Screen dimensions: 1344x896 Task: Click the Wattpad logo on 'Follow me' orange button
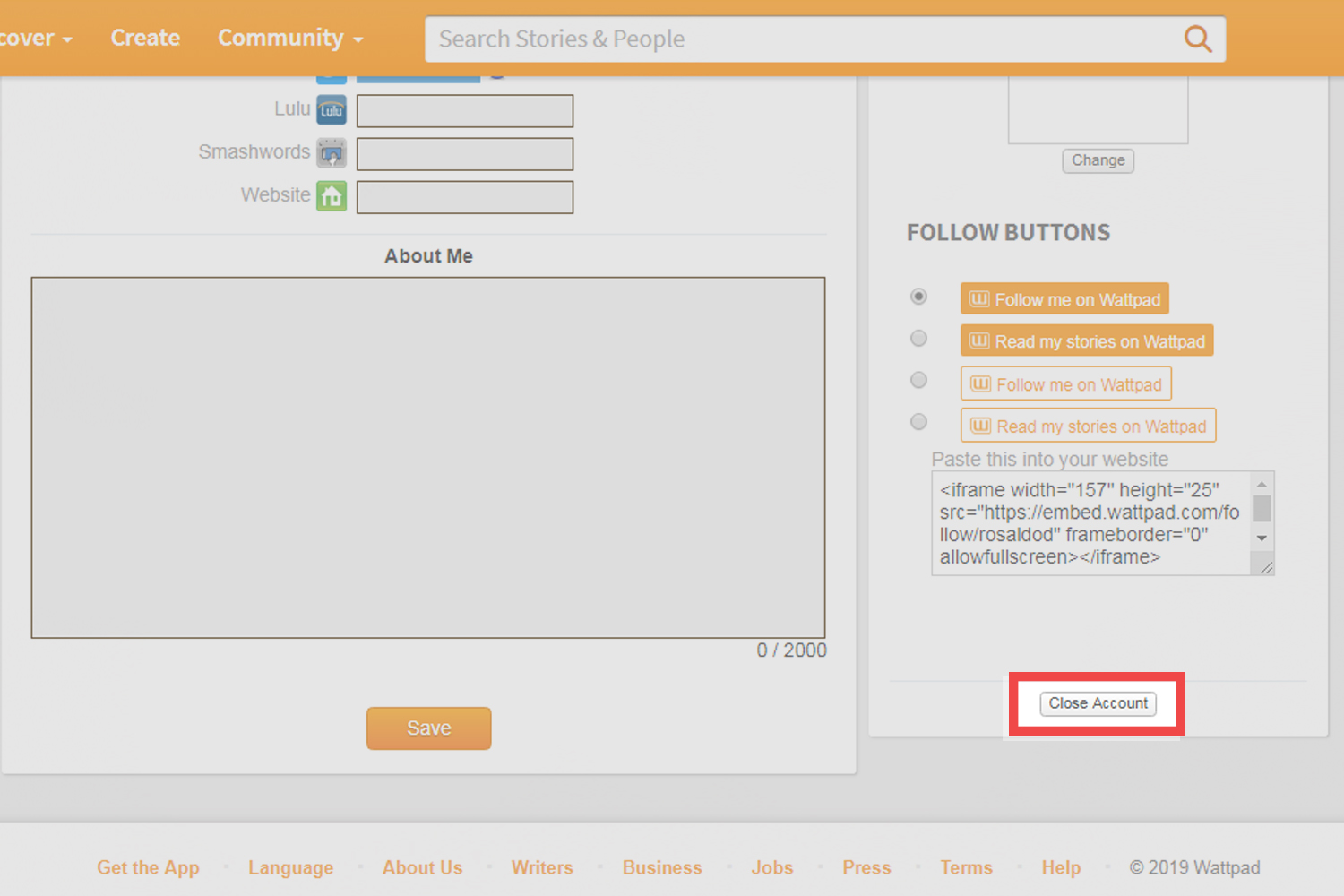(x=978, y=298)
